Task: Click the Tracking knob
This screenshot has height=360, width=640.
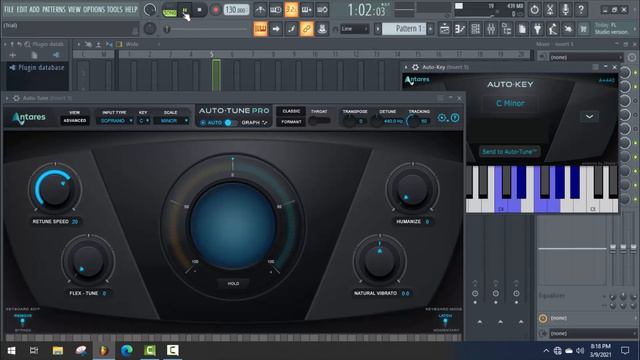Action: [x=412, y=121]
